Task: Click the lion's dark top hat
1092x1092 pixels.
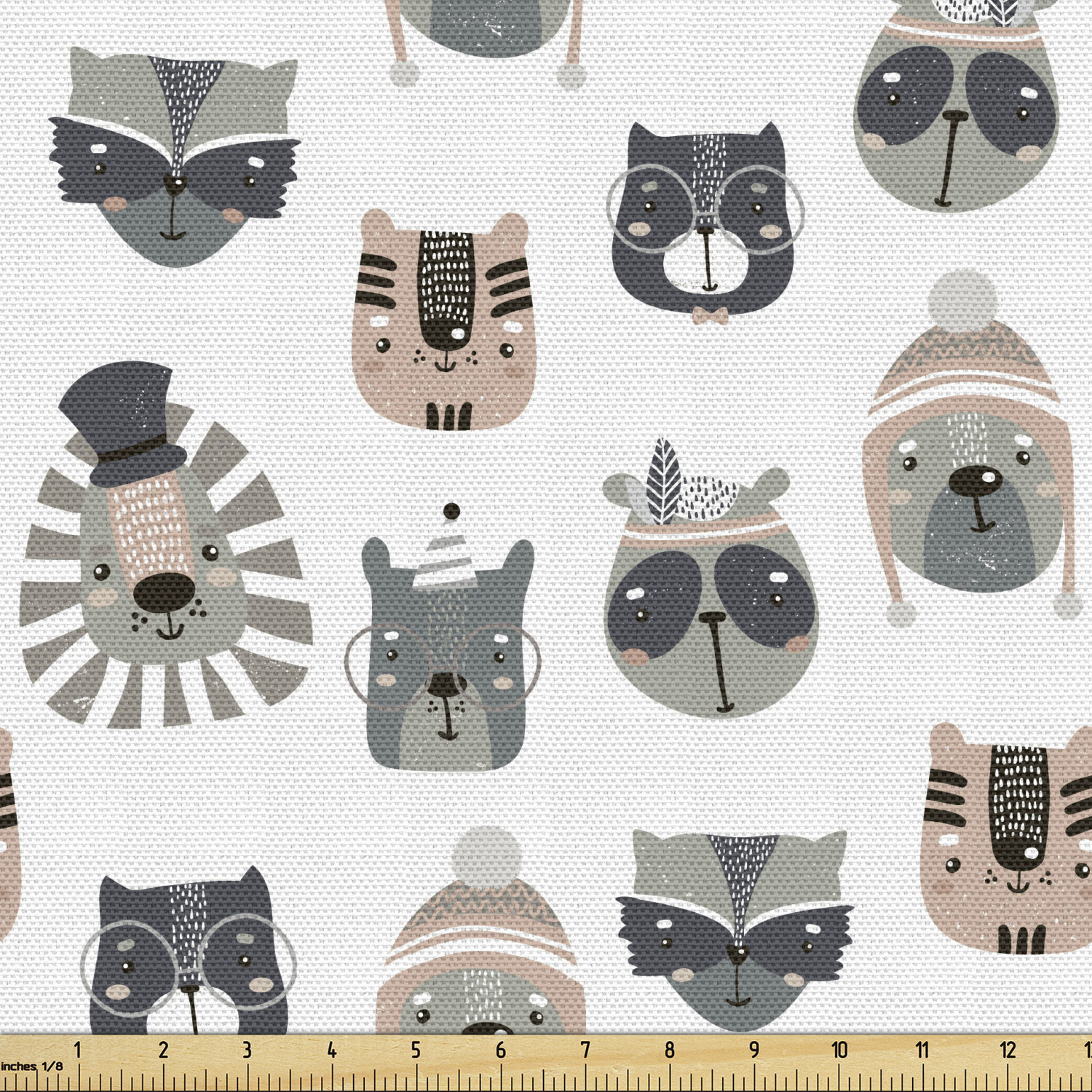Action: pyautogui.click(x=122, y=422)
